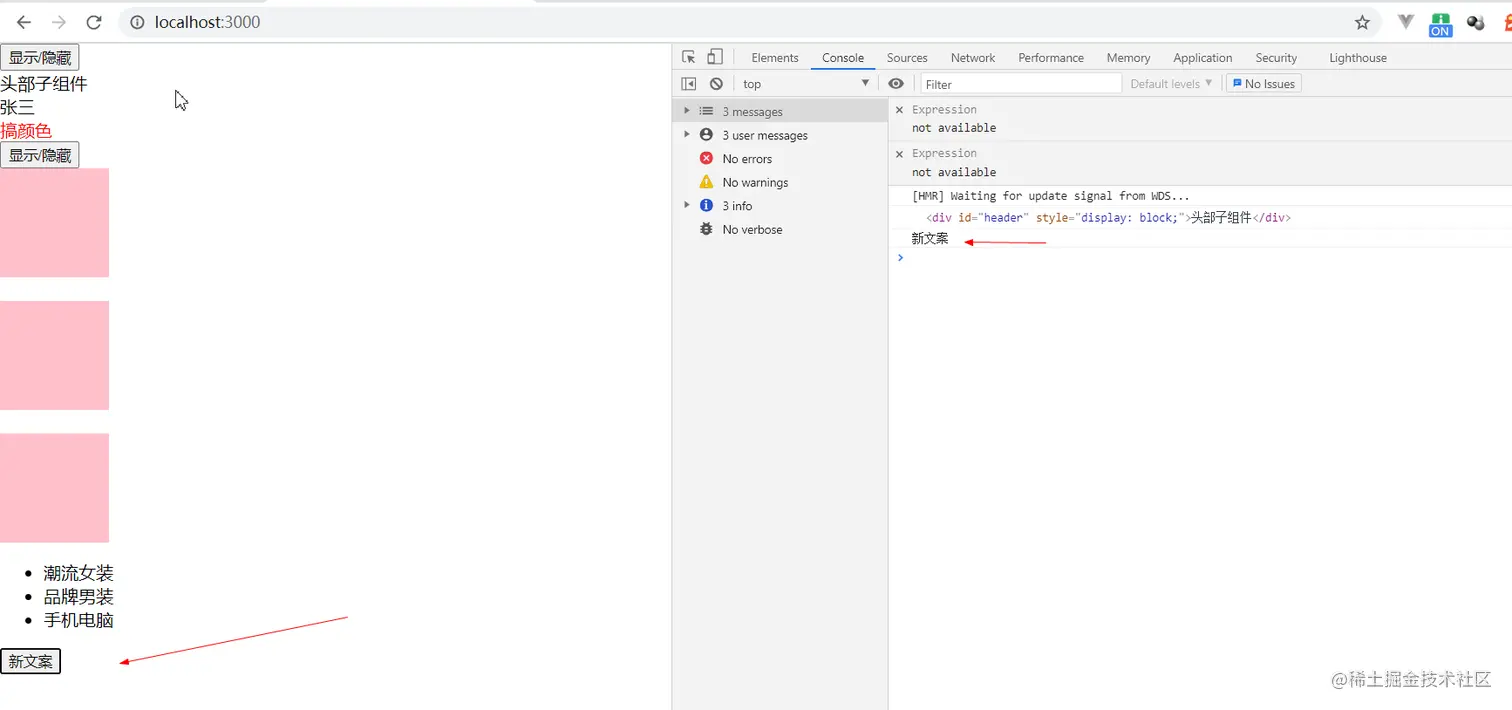Screen dimensions: 1512x710
Task: Open the green ON extension icon
Action: pos(1440,24)
